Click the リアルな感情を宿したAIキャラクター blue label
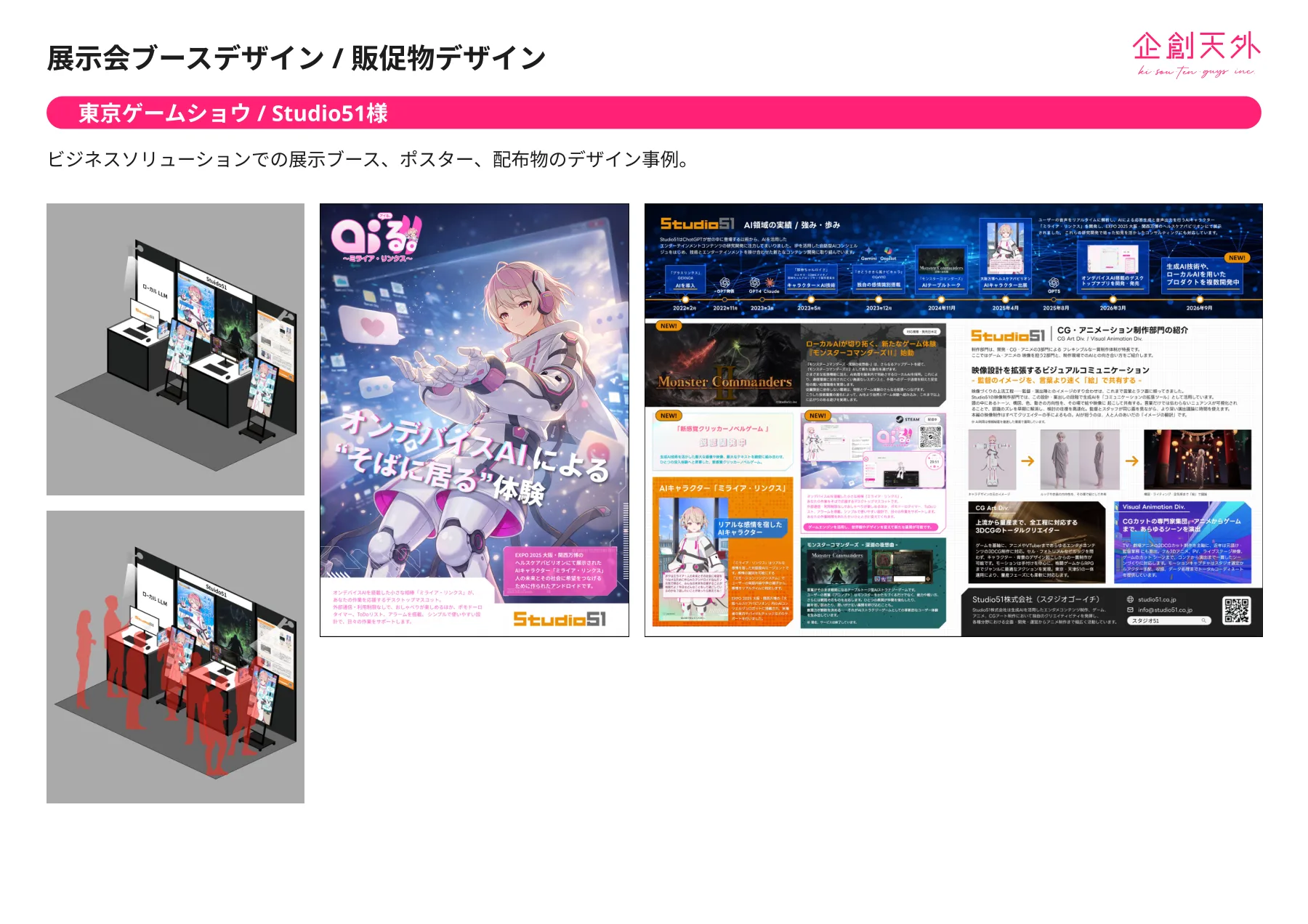 coord(750,528)
